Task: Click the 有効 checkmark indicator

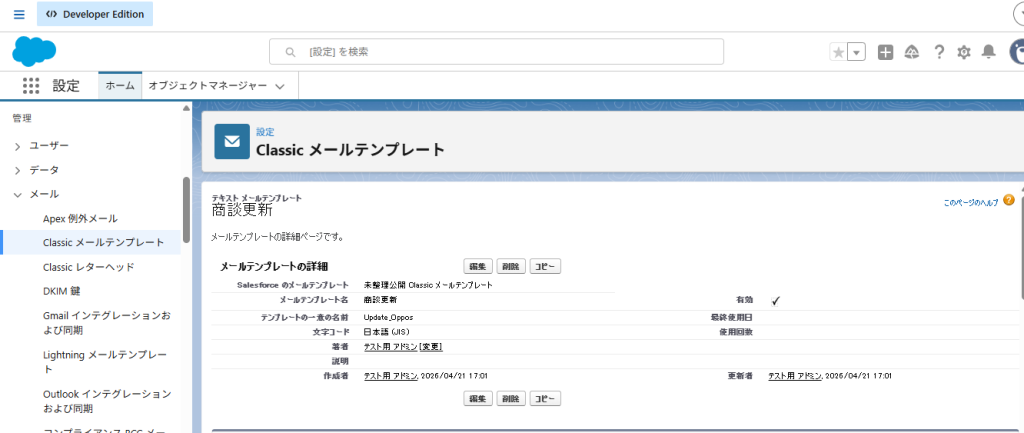Action: click(x=775, y=300)
